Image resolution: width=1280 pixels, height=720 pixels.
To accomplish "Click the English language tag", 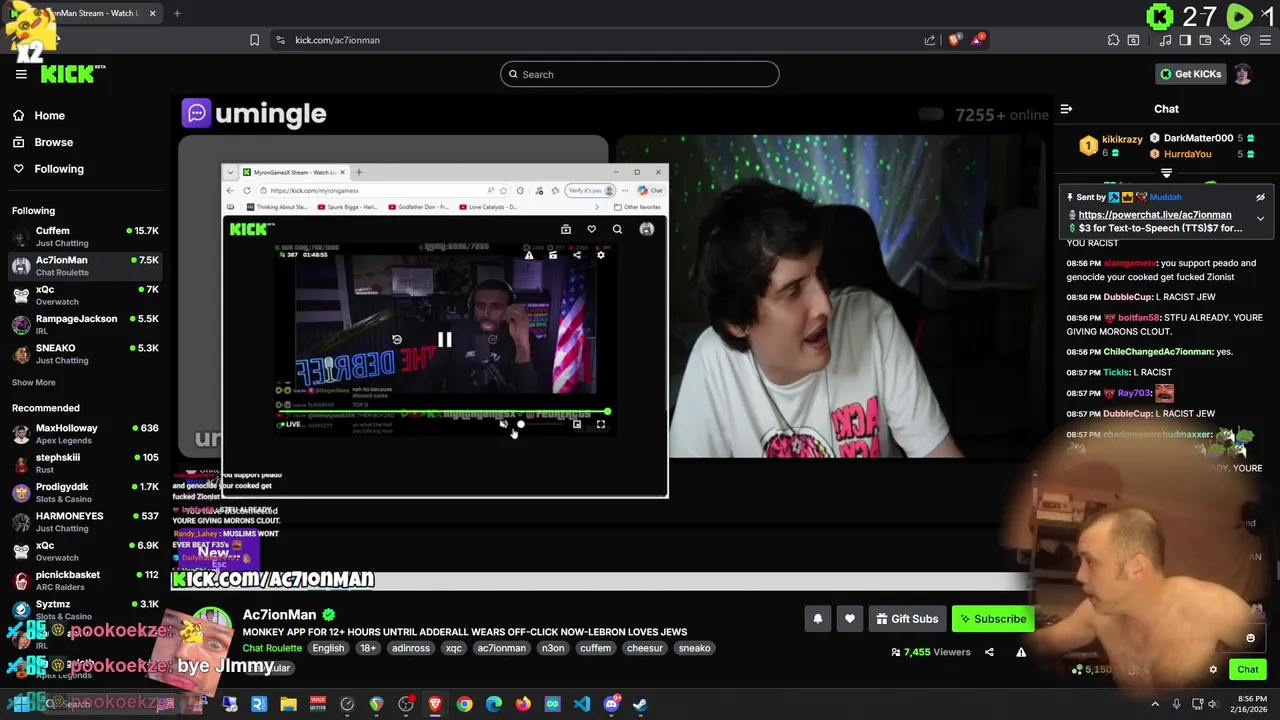I will 328,648.
